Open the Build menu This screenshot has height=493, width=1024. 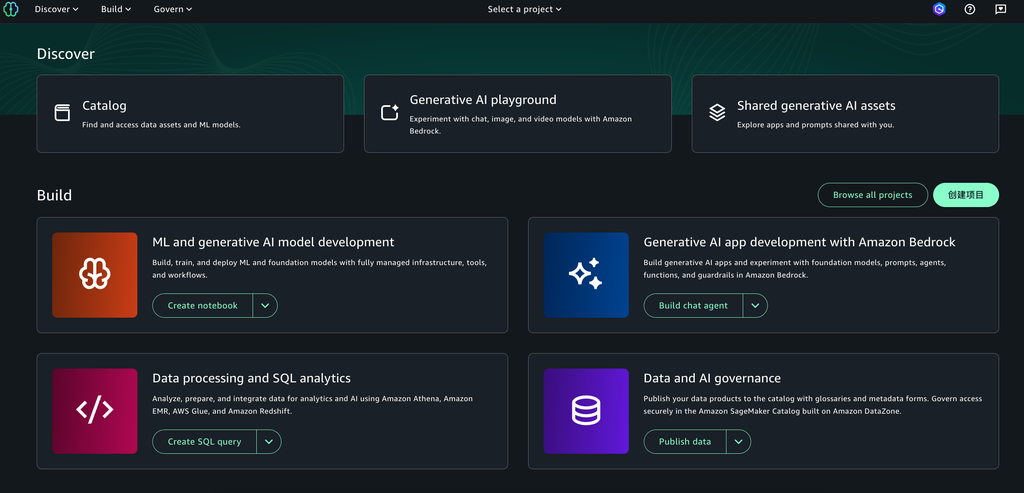coord(116,9)
